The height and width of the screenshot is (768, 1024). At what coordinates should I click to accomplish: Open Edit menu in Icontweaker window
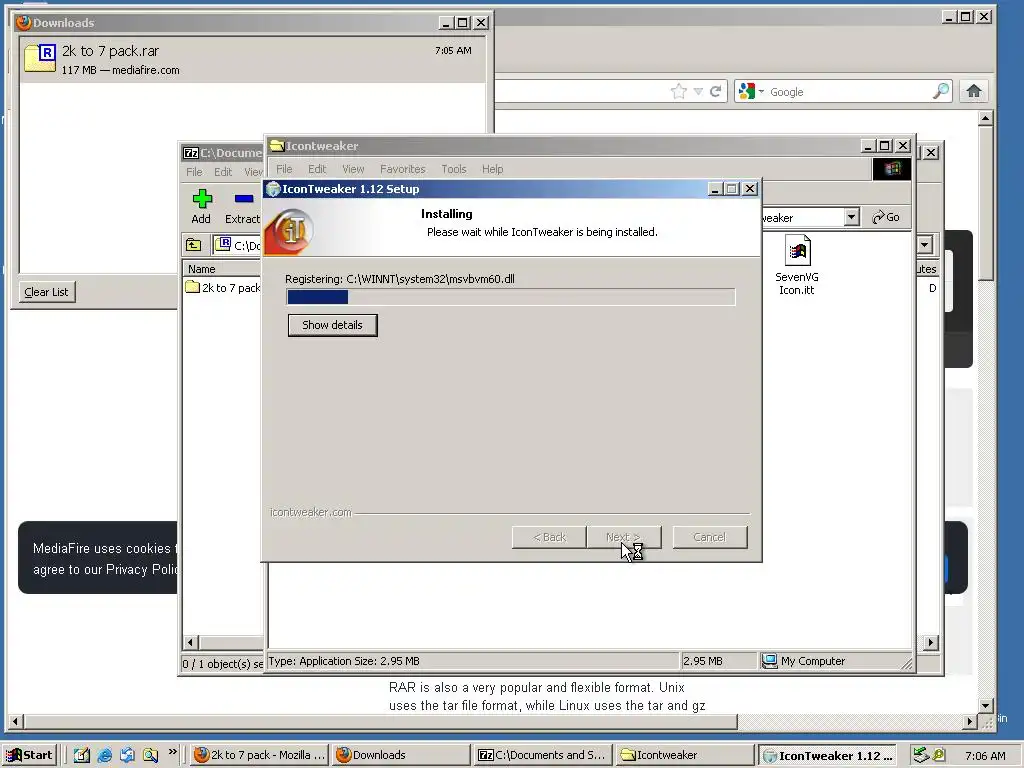click(x=317, y=169)
